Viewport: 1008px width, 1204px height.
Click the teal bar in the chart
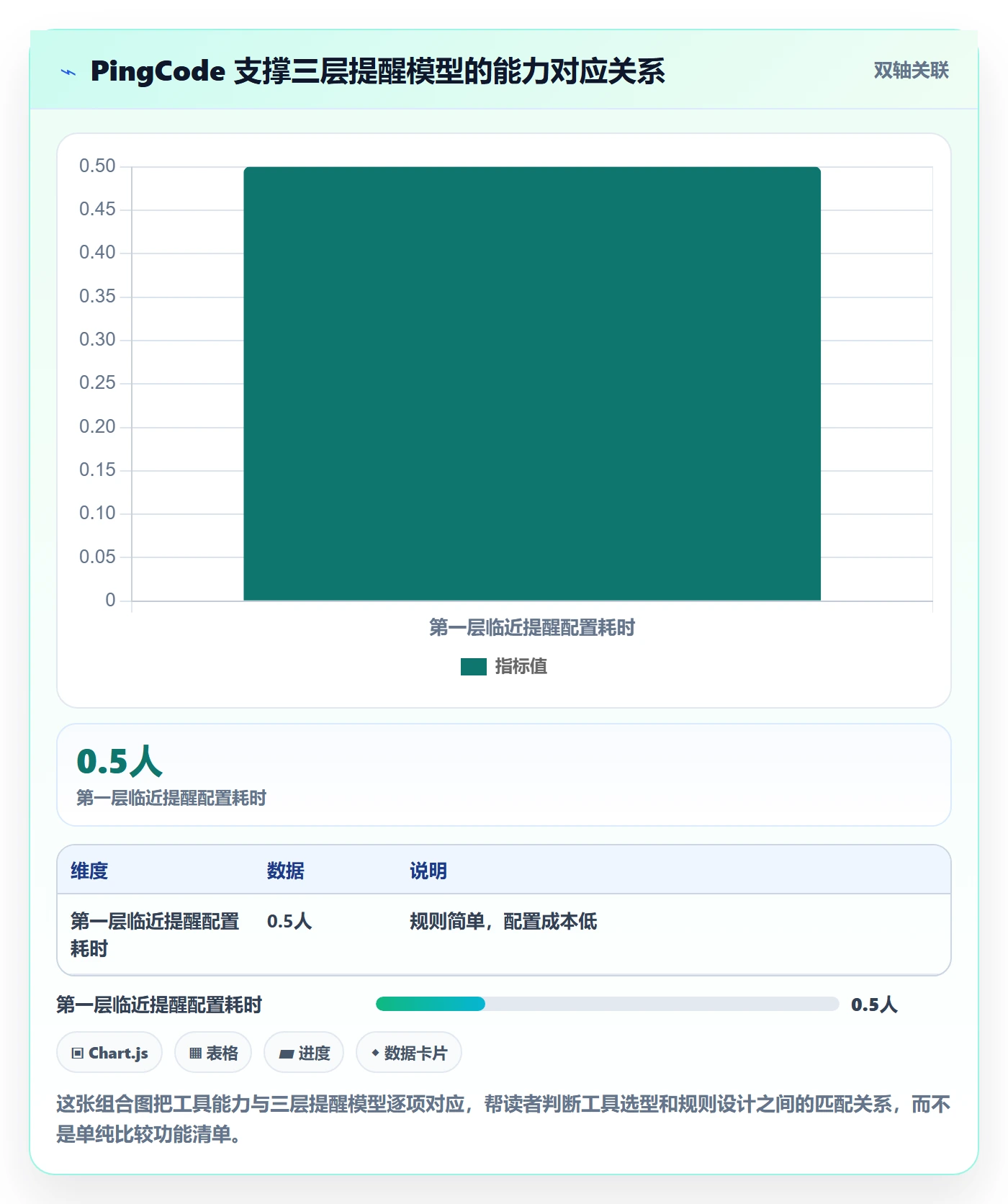[x=532, y=383]
